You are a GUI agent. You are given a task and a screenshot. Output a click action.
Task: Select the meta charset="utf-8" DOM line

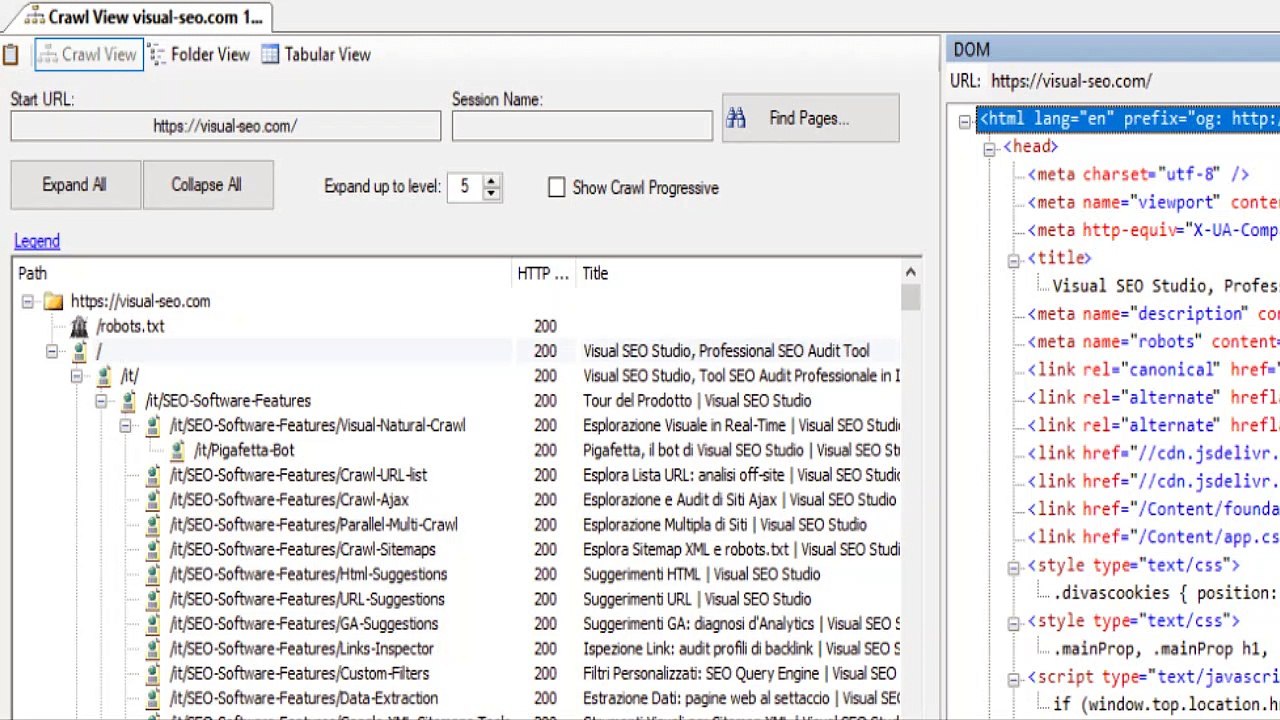[1139, 174]
